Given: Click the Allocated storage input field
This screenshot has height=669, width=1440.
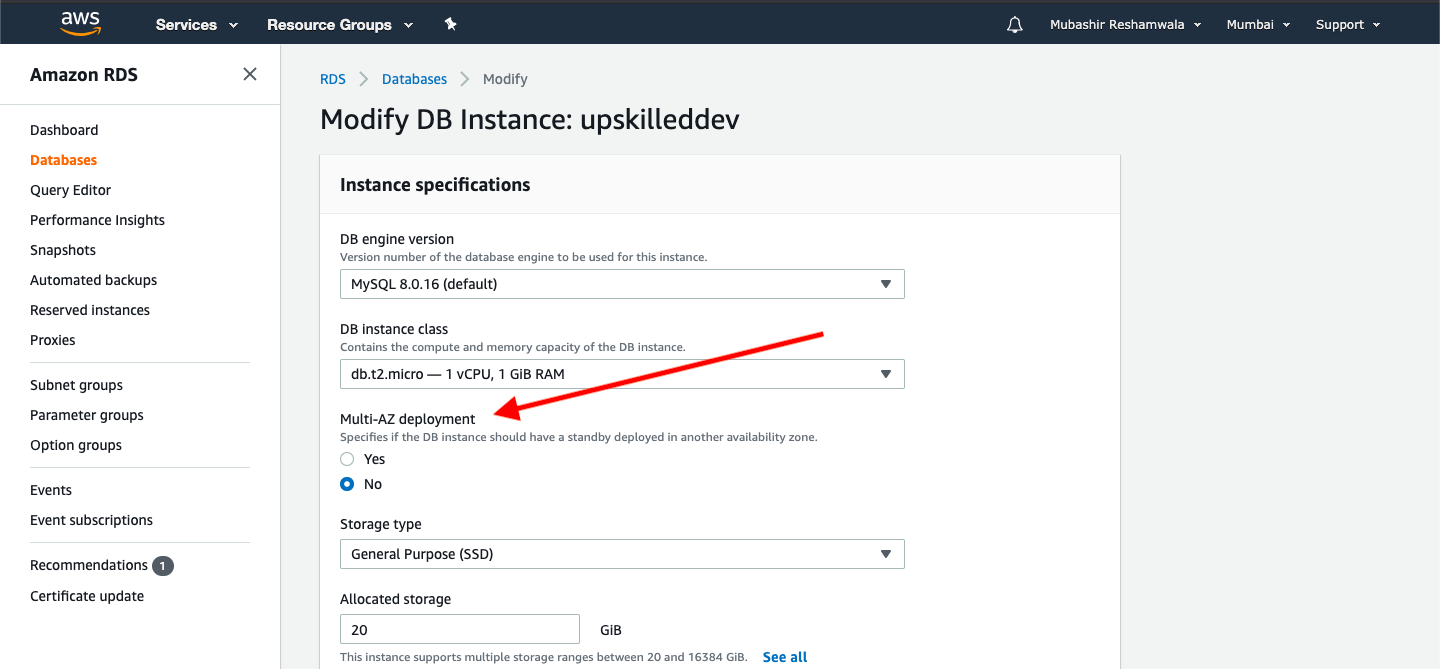Looking at the screenshot, I should [460, 629].
